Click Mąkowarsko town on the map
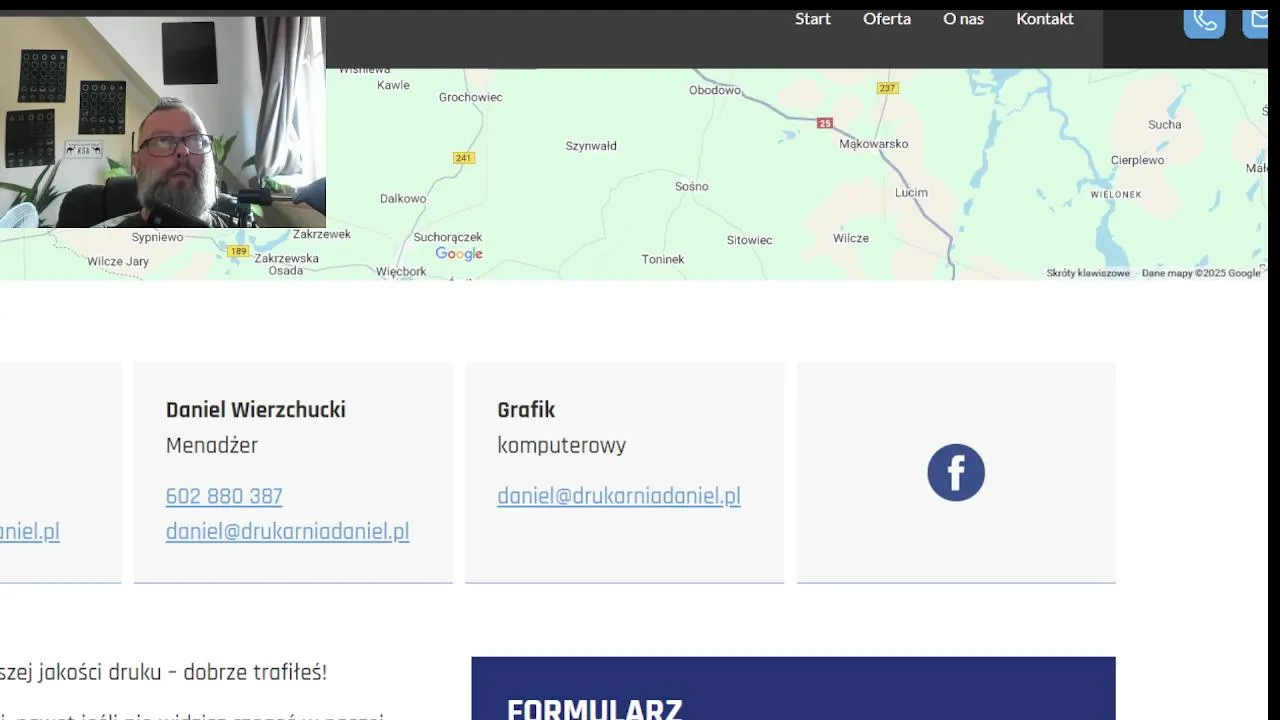This screenshot has width=1280, height=720. tap(874, 144)
